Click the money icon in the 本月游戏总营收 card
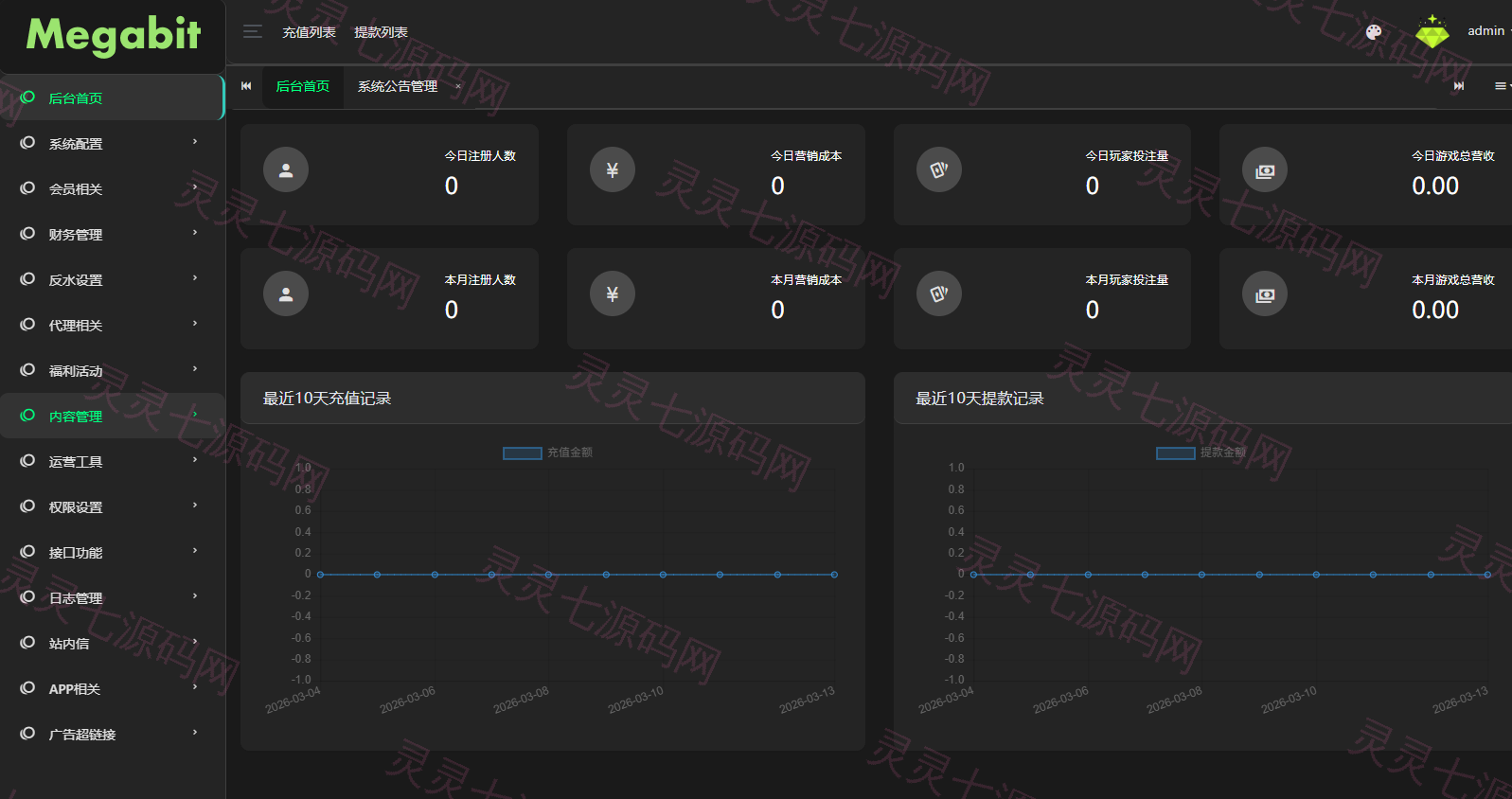Screen dimensions: 1512x799 tap(1265, 294)
